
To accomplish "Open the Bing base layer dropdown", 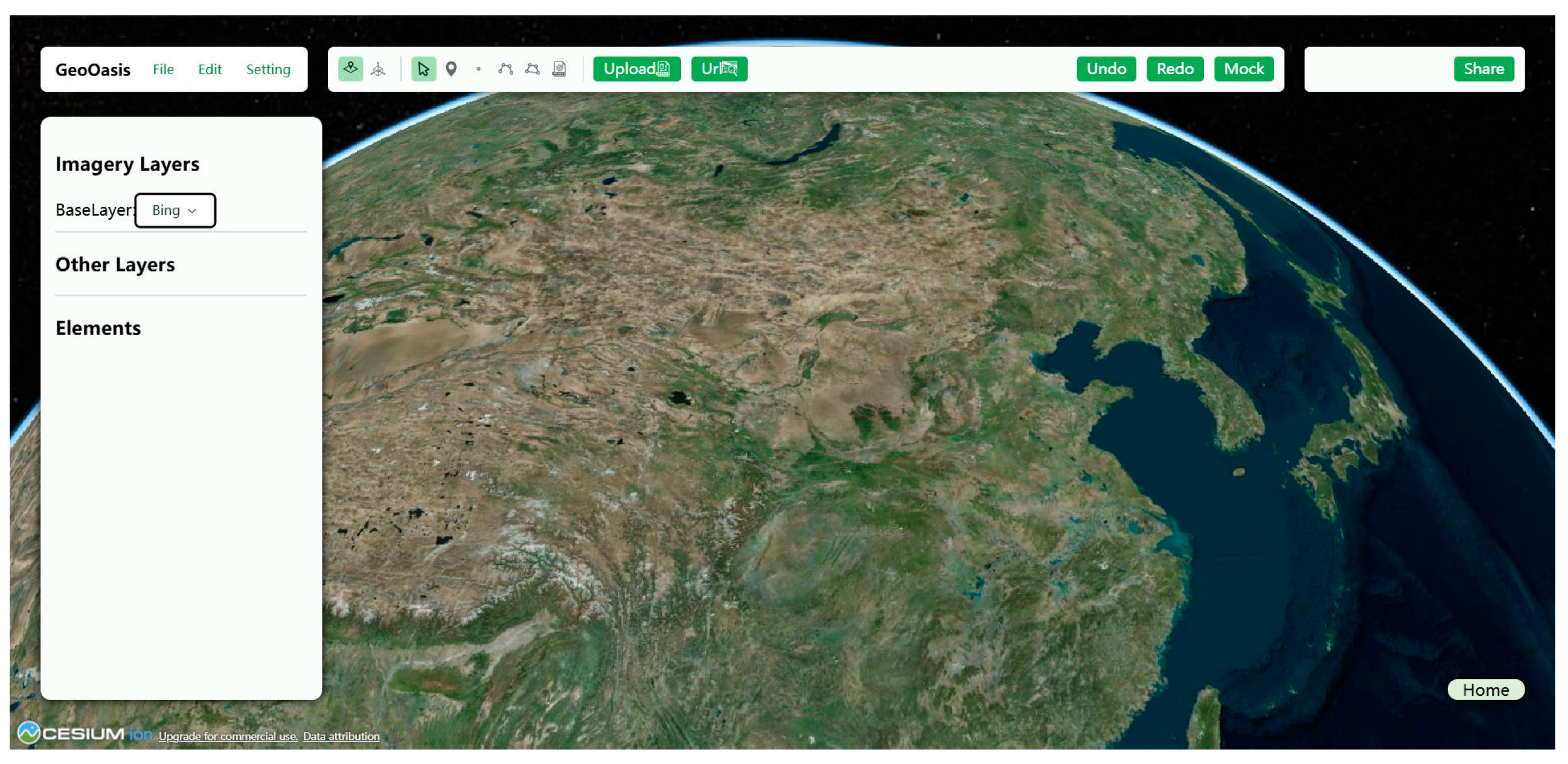I will click(x=174, y=211).
